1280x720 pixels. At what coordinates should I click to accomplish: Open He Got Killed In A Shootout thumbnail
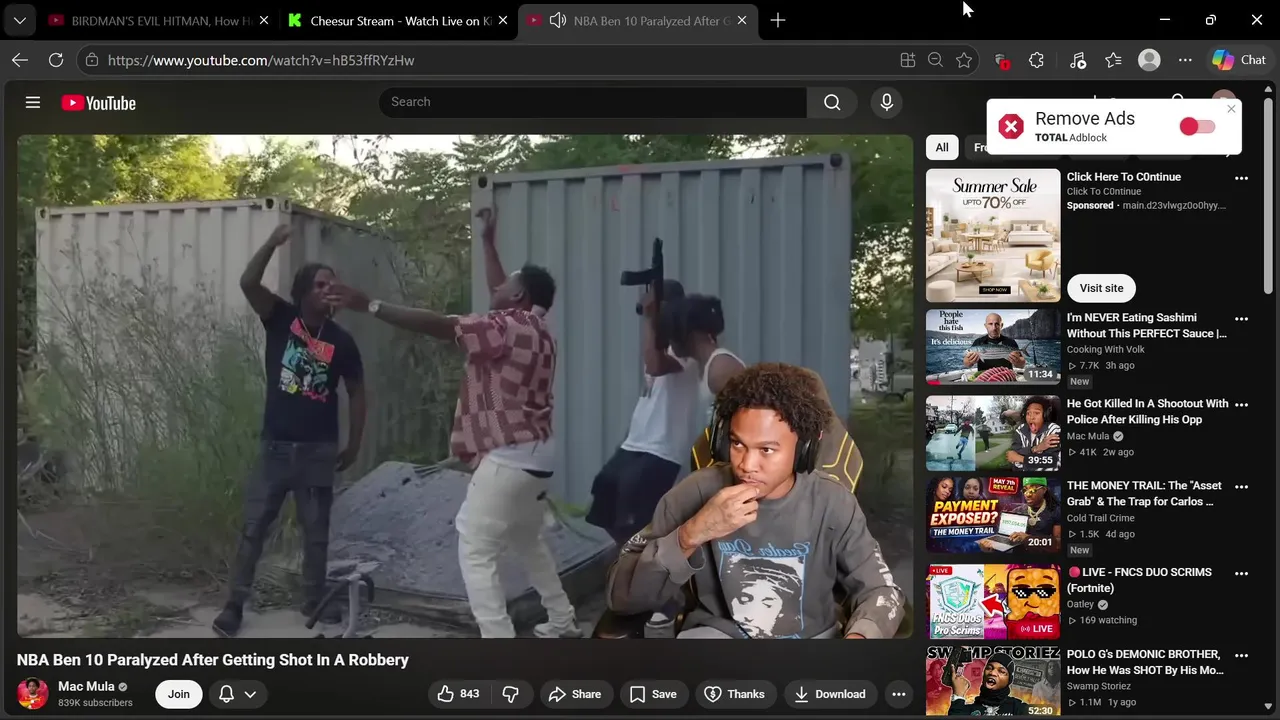tap(993, 433)
